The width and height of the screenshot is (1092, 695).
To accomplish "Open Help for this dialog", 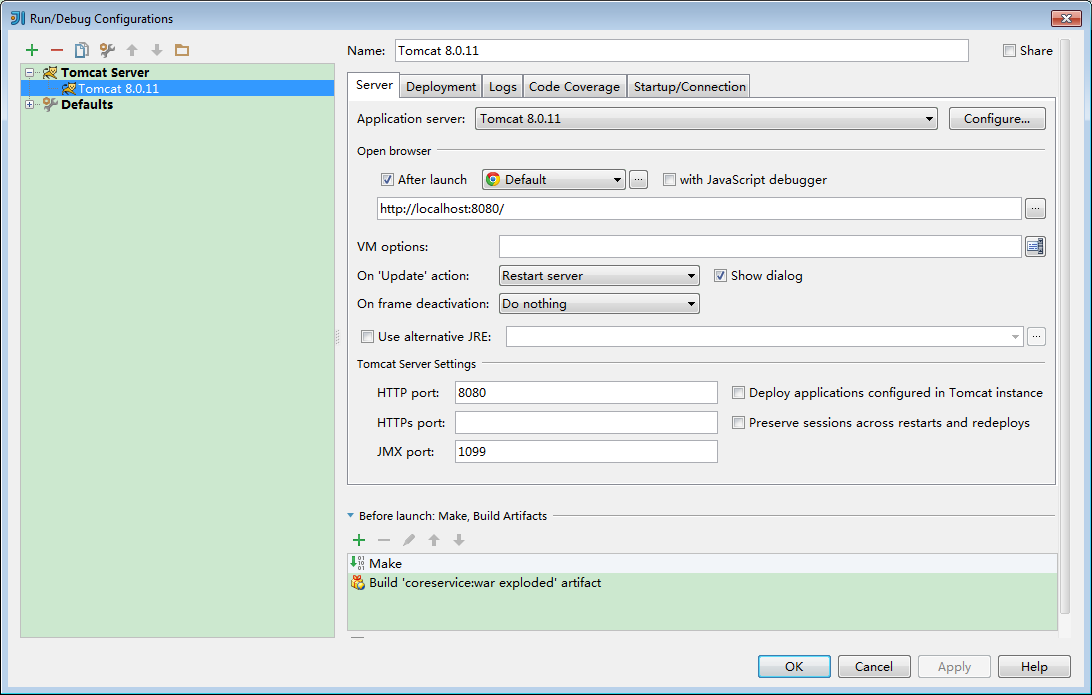I will 1034,666.
